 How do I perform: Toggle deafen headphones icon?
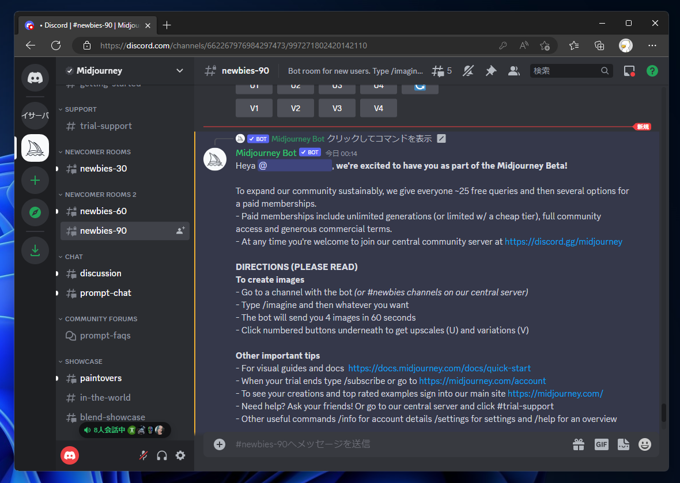[x=162, y=455]
